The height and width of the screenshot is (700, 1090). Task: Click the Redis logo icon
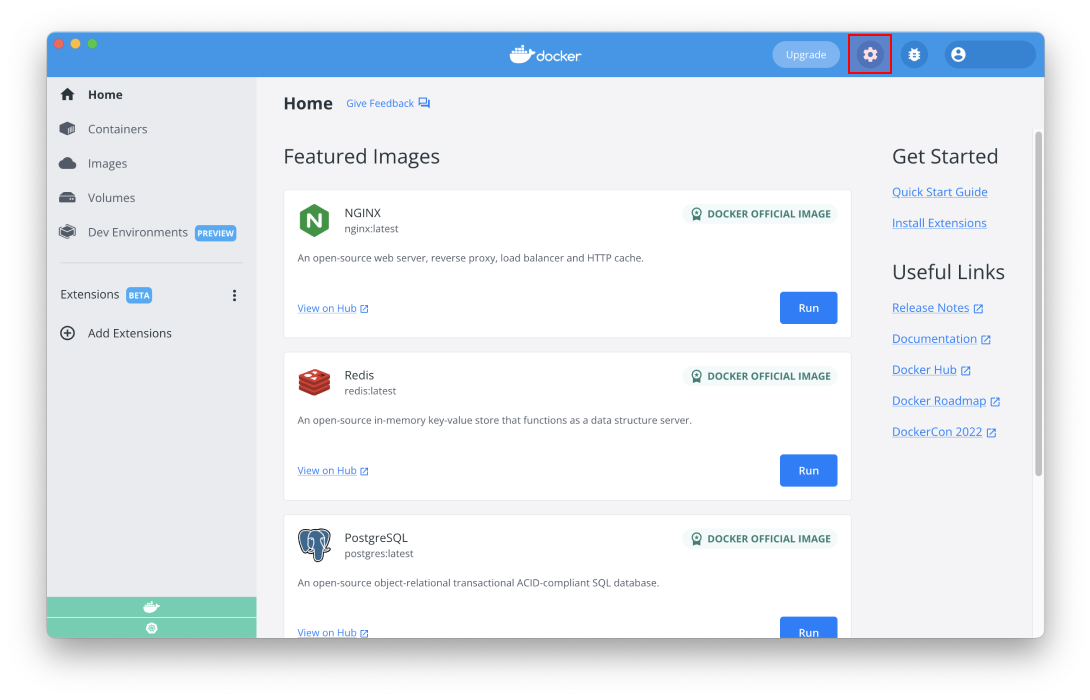point(314,382)
